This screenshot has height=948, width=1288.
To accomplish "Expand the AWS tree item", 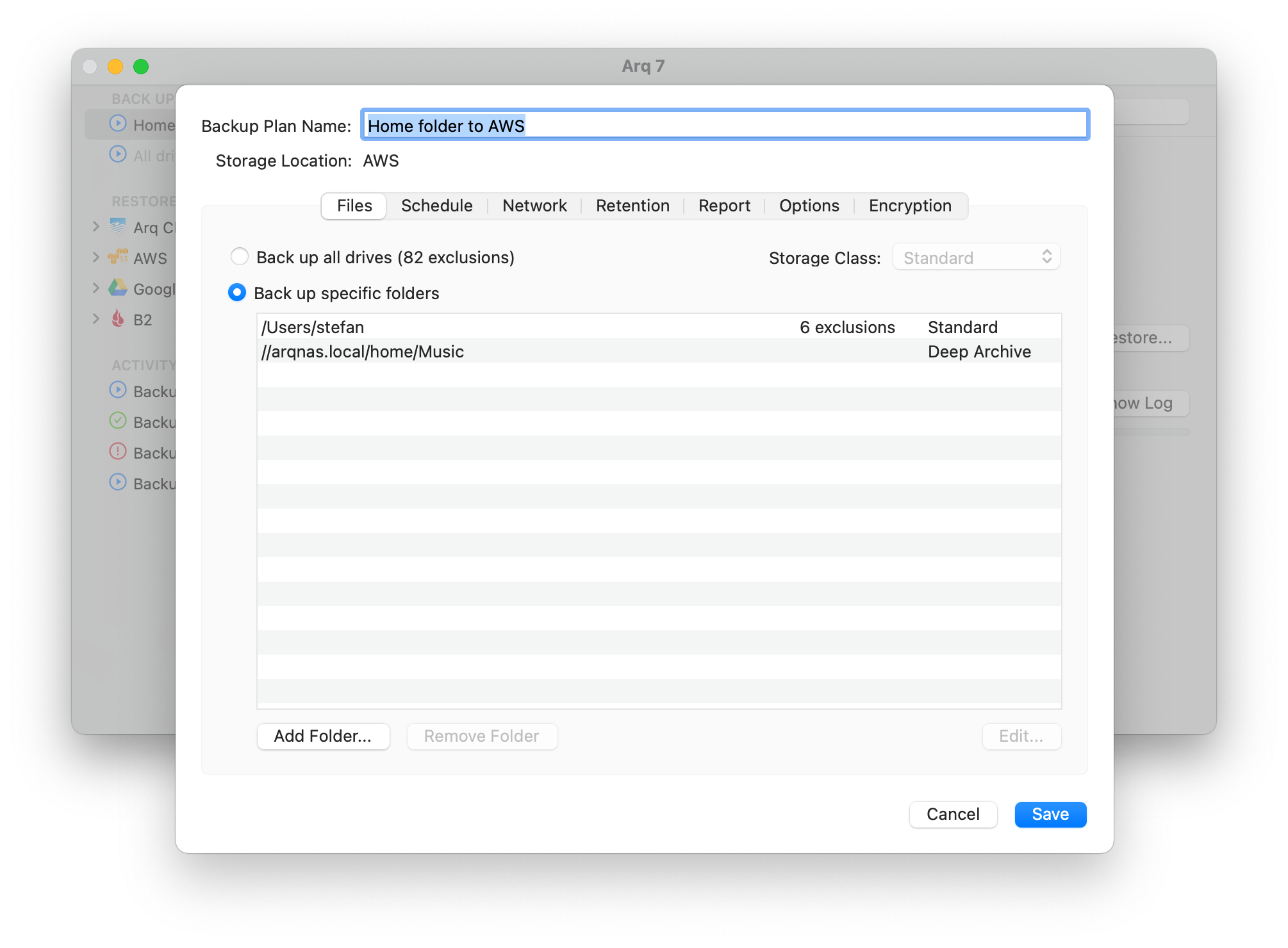I will tap(96, 257).
